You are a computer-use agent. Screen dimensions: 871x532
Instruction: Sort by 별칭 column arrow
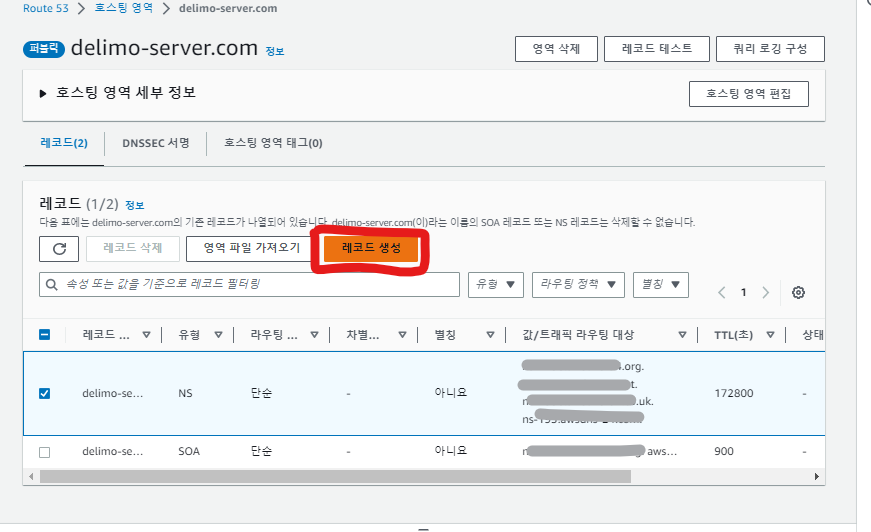click(x=490, y=335)
